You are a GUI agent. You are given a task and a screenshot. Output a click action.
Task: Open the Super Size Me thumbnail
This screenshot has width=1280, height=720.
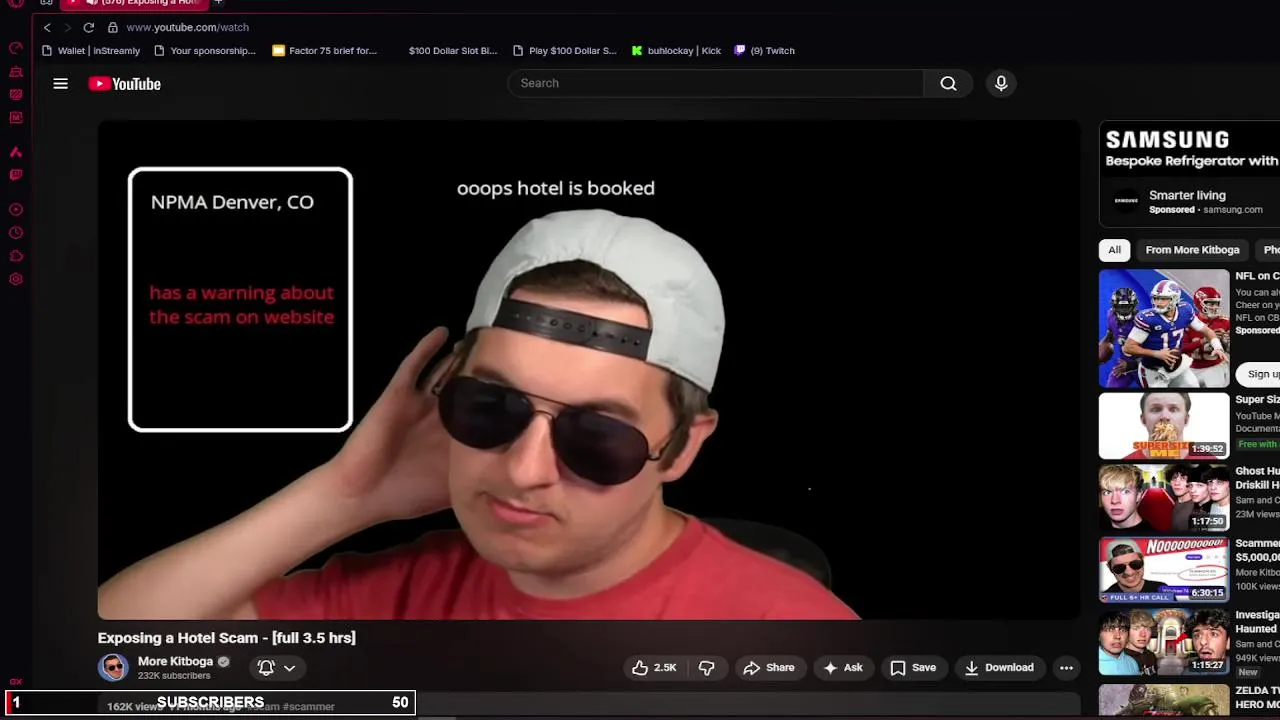tap(1164, 426)
